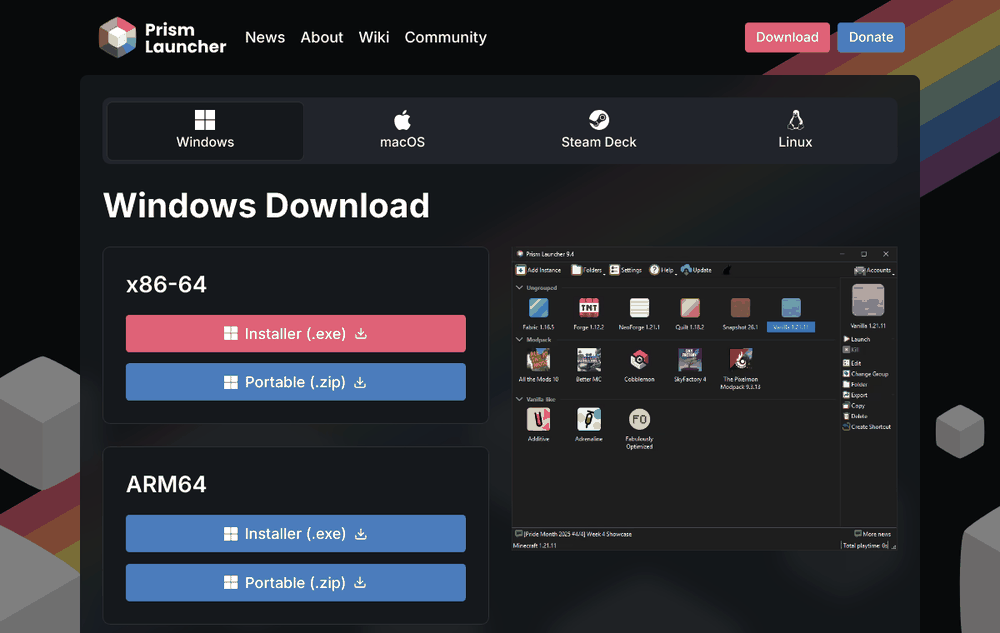Click Launch in the instance sidebar
Screen dimensions: 1000x633
[857, 339]
